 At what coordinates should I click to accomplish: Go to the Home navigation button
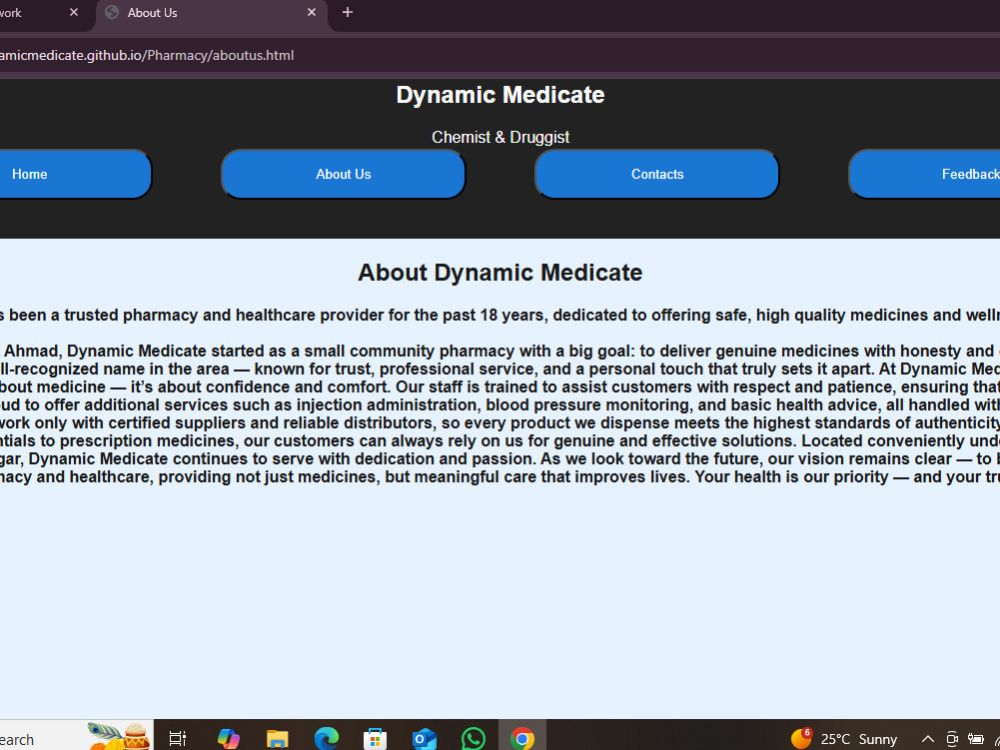point(75,174)
